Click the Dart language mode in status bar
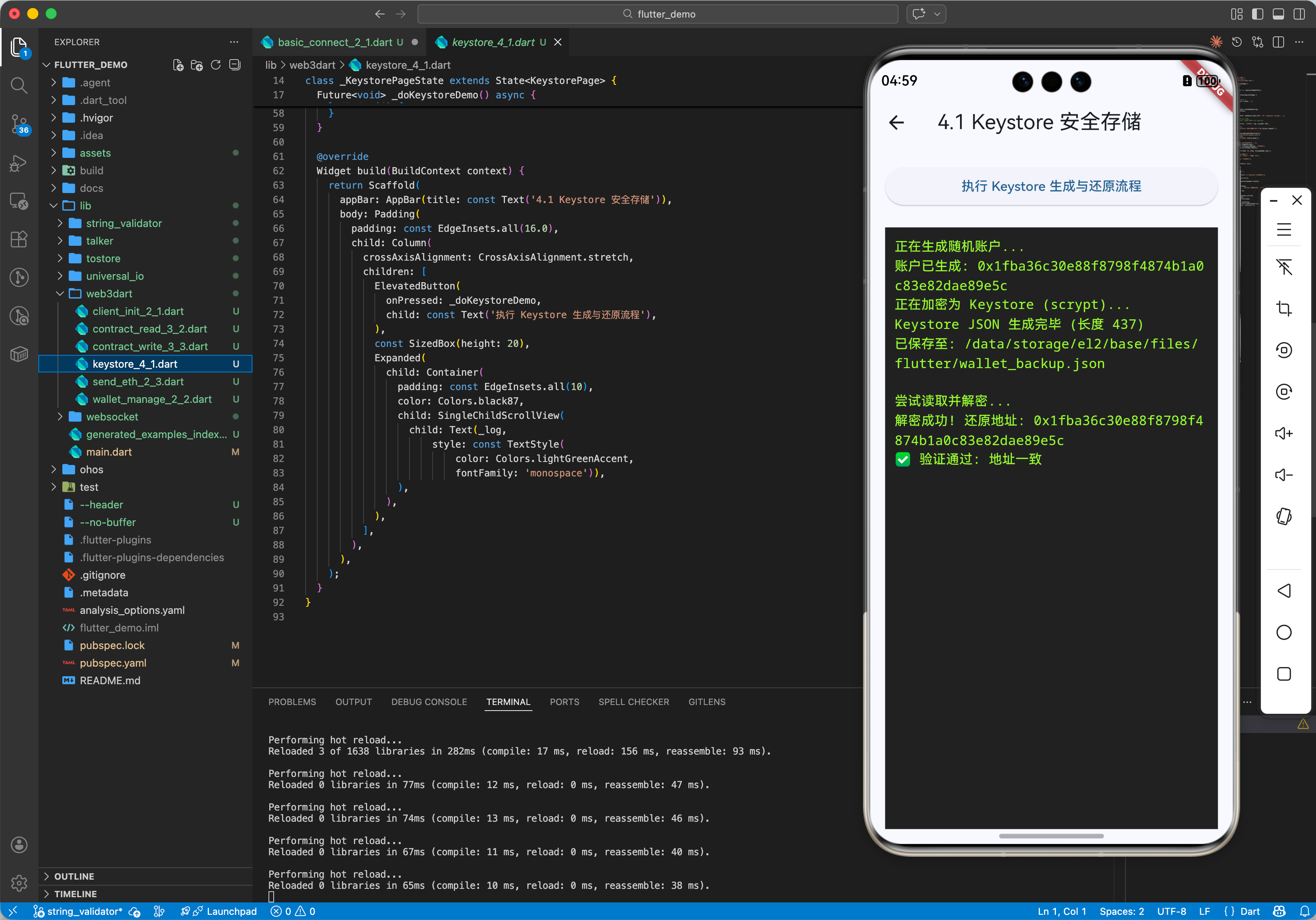Image resolution: width=1316 pixels, height=920 pixels. [x=1250, y=911]
